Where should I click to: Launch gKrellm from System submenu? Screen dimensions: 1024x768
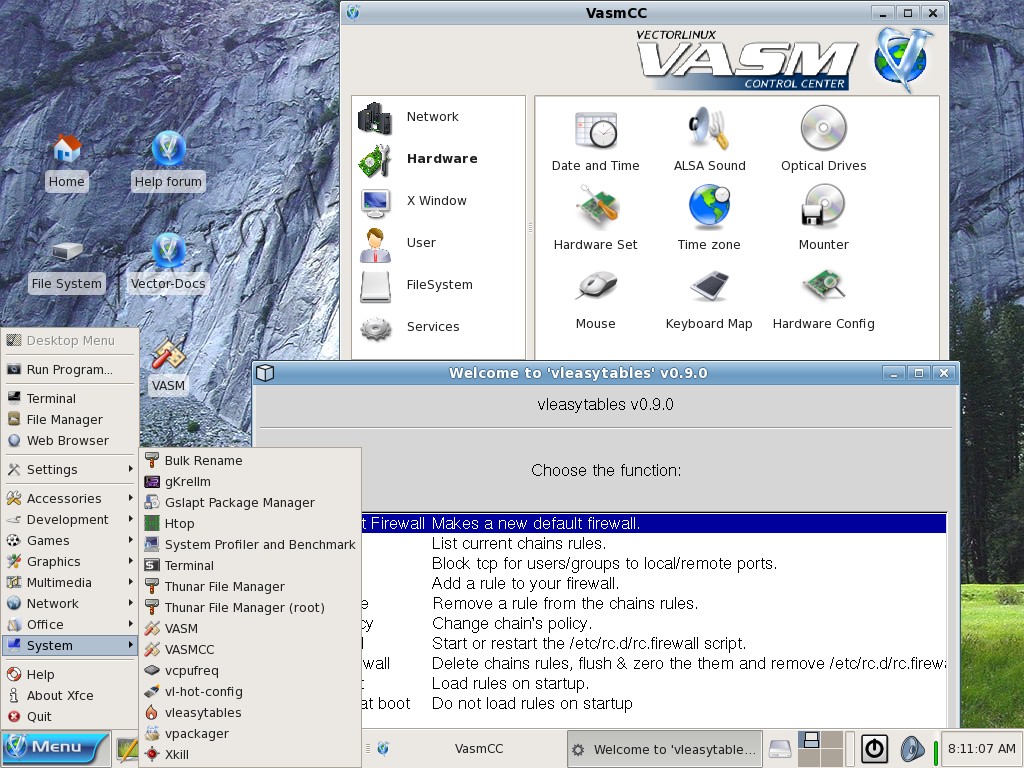[251, 481]
